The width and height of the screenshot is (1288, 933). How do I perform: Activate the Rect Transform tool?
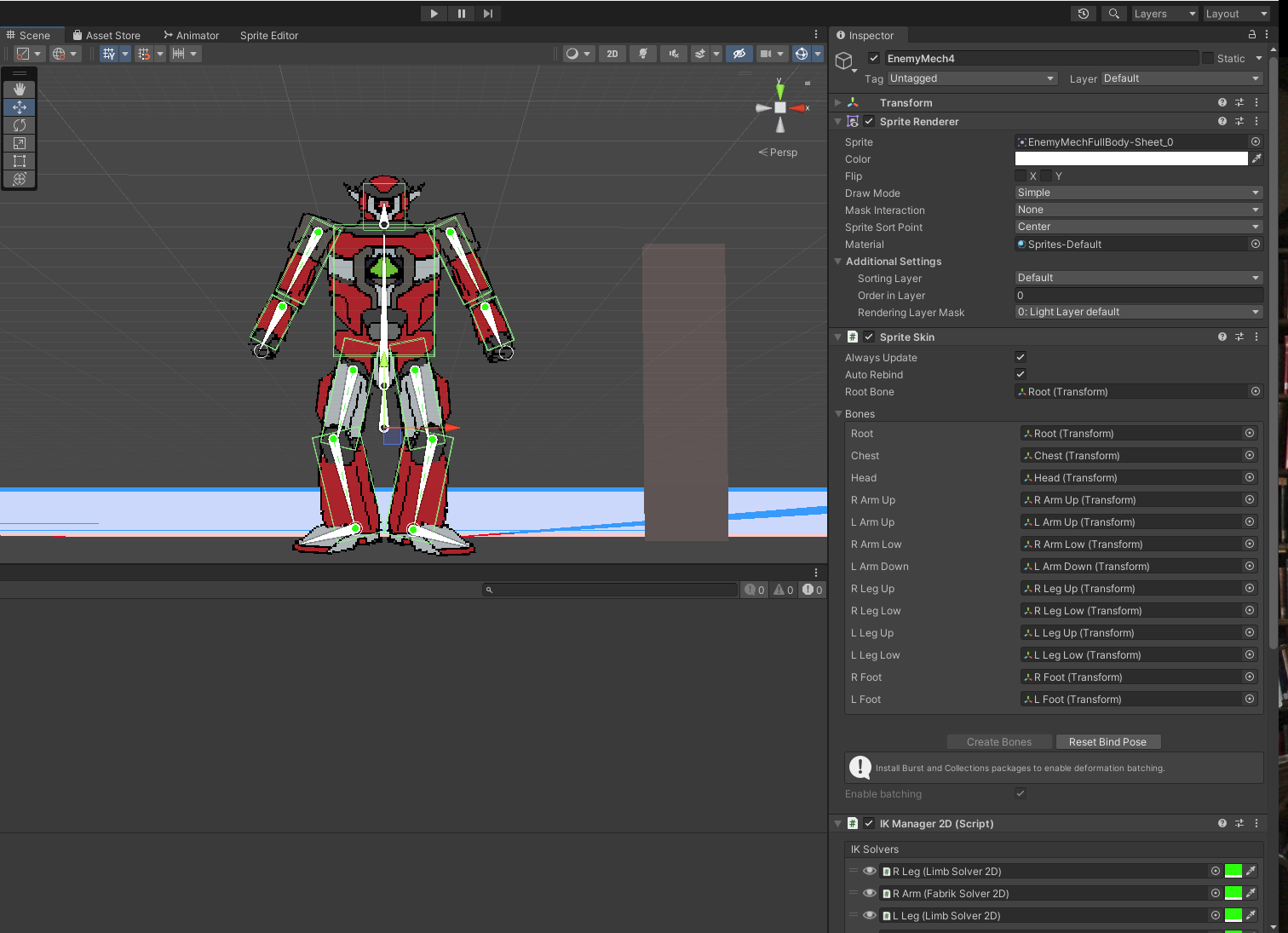(x=19, y=160)
